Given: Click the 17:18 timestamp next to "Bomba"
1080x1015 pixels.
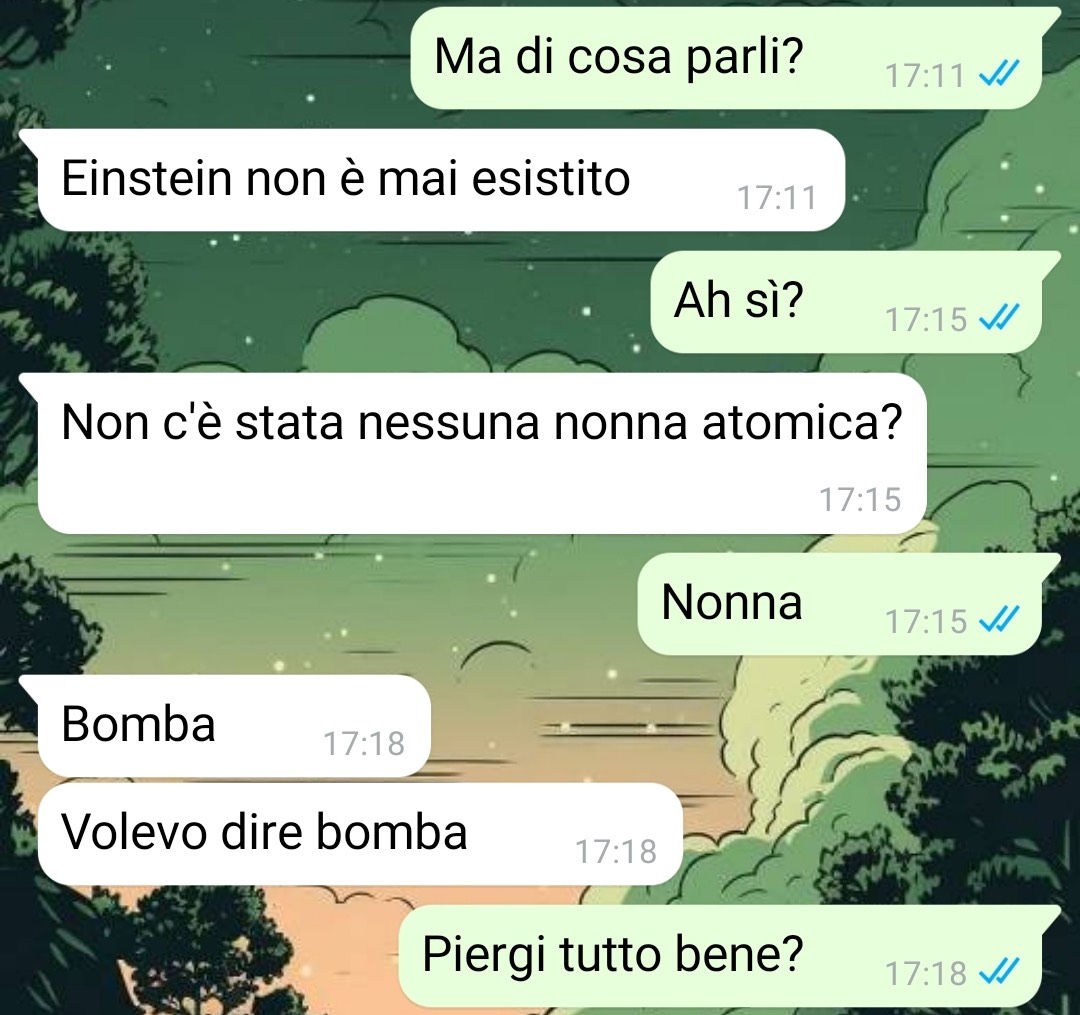Looking at the screenshot, I should [x=364, y=744].
